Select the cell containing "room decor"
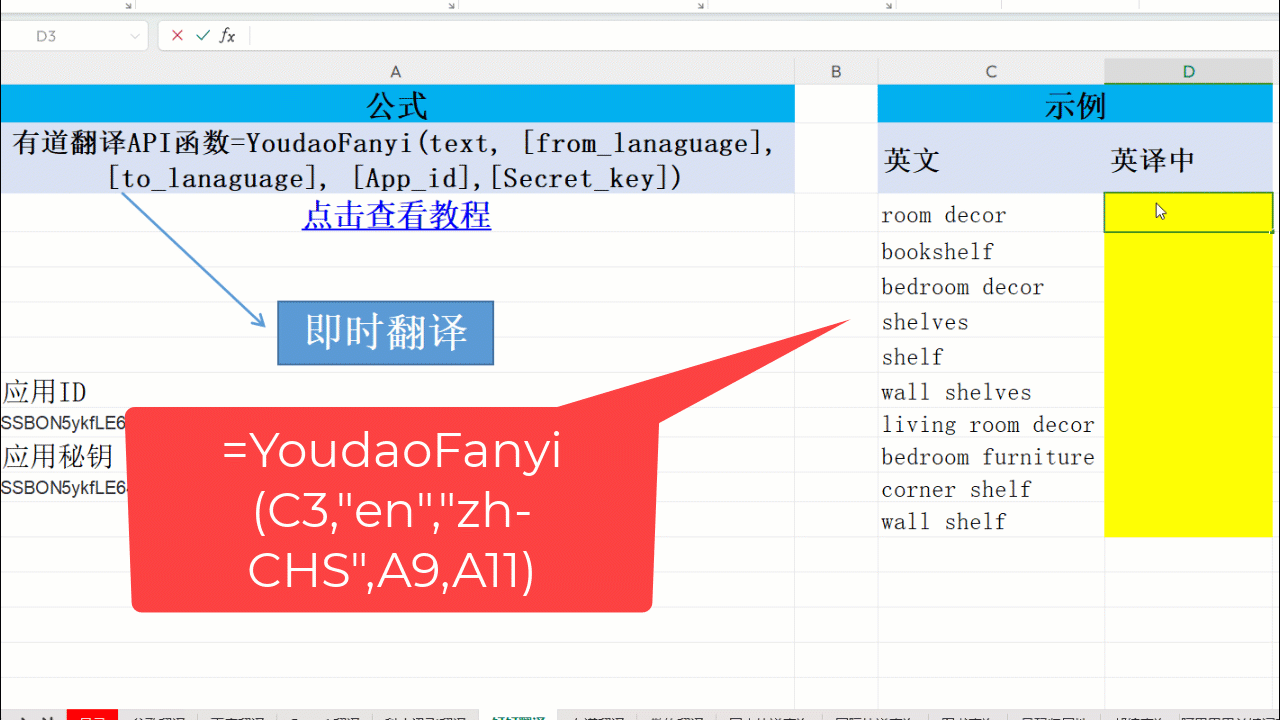The width and height of the screenshot is (1280, 720). point(990,215)
